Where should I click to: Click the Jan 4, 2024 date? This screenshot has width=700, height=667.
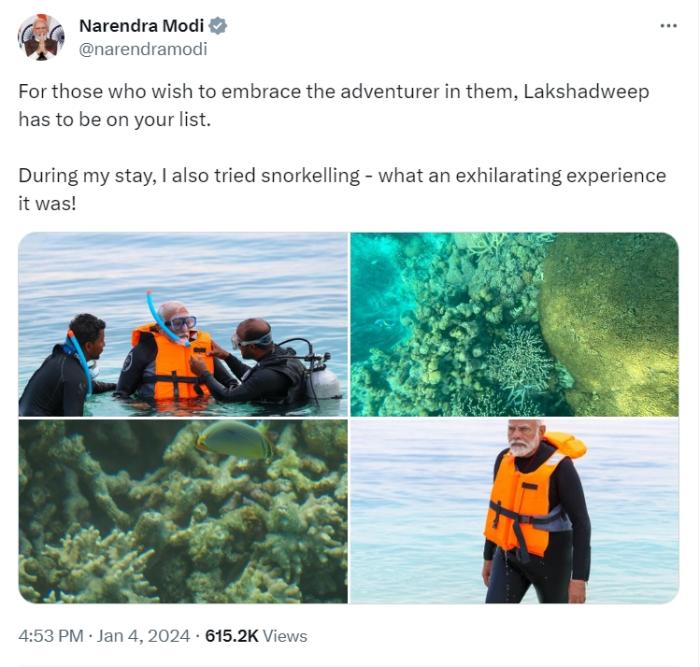tap(148, 636)
